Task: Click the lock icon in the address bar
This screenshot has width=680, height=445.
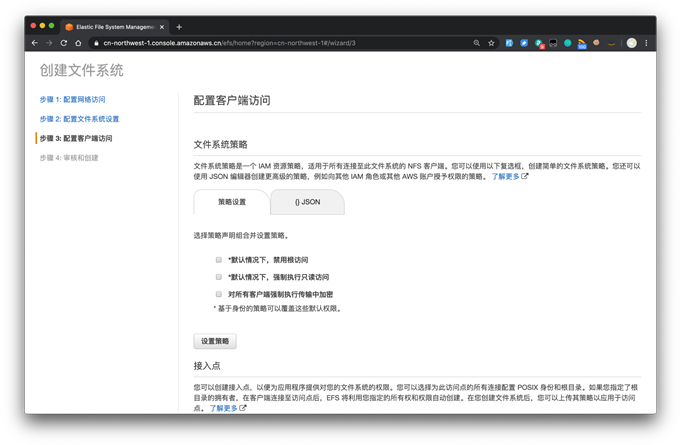Action: pyautogui.click(x=96, y=43)
